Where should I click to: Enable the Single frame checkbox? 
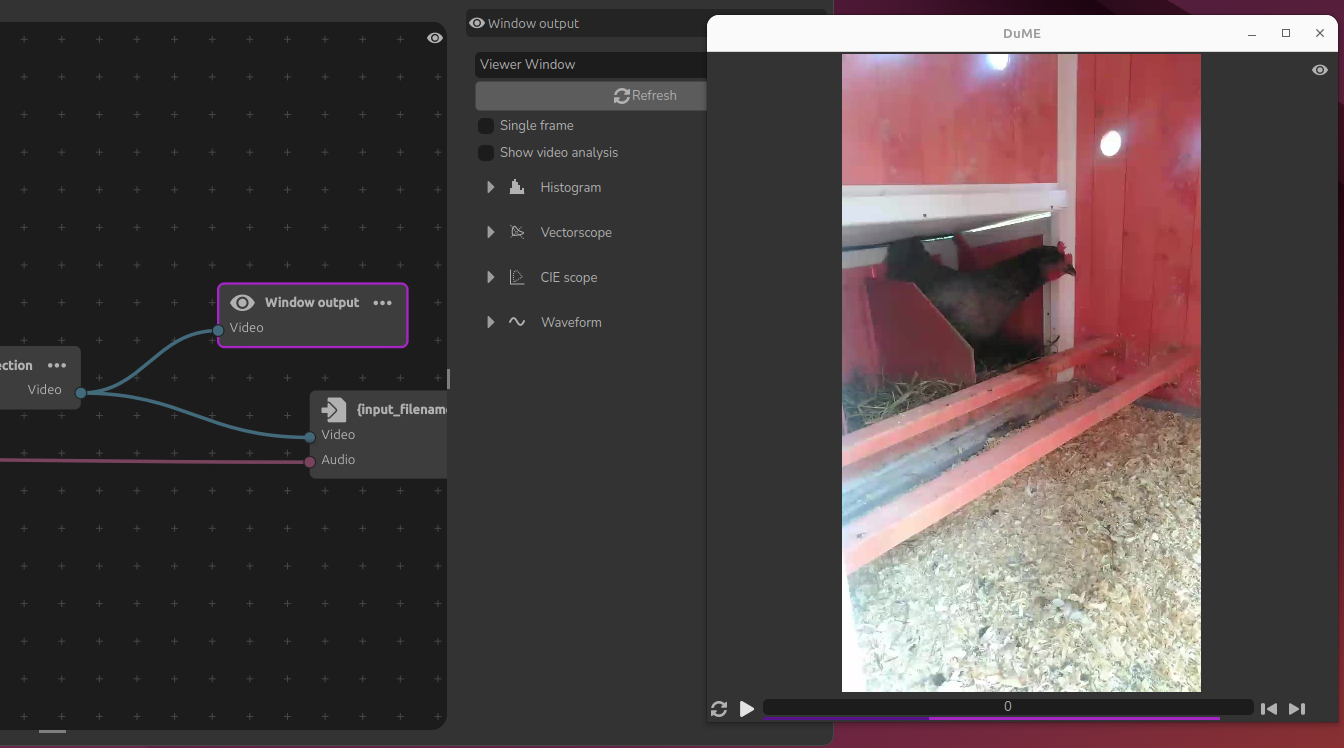point(486,126)
